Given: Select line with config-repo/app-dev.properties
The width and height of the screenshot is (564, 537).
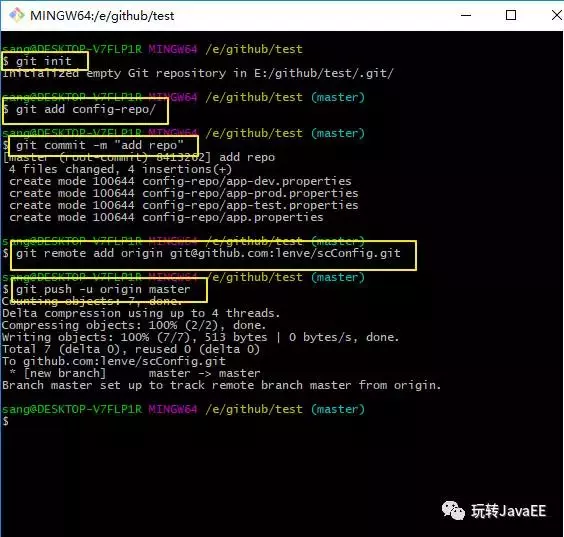Looking at the screenshot, I should click(x=180, y=181).
